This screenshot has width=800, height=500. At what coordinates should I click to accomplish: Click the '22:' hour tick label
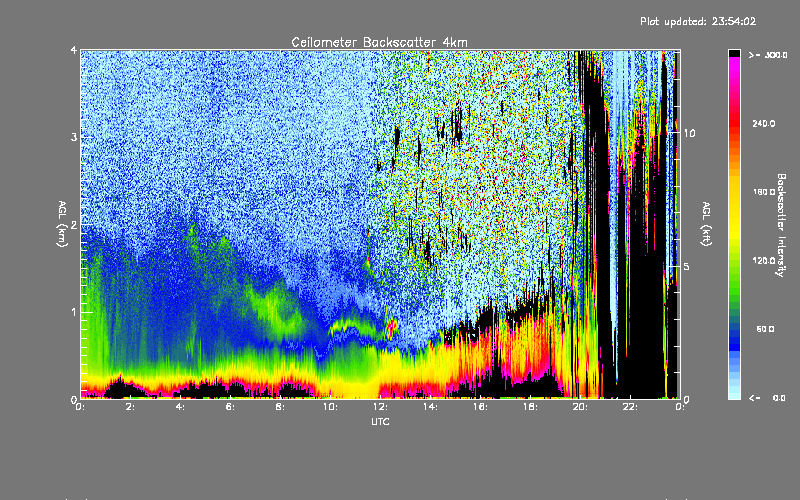(630, 407)
